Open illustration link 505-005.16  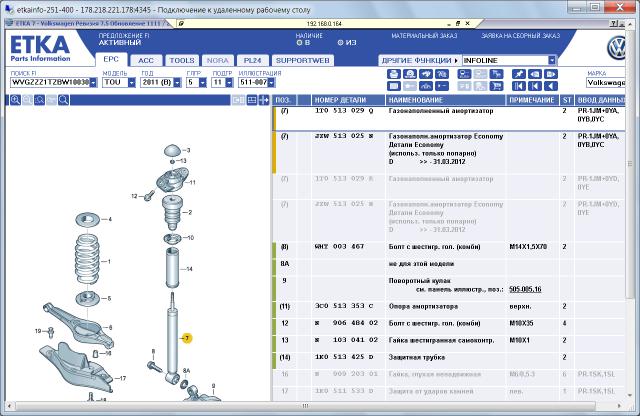click(x=525, y=289)
